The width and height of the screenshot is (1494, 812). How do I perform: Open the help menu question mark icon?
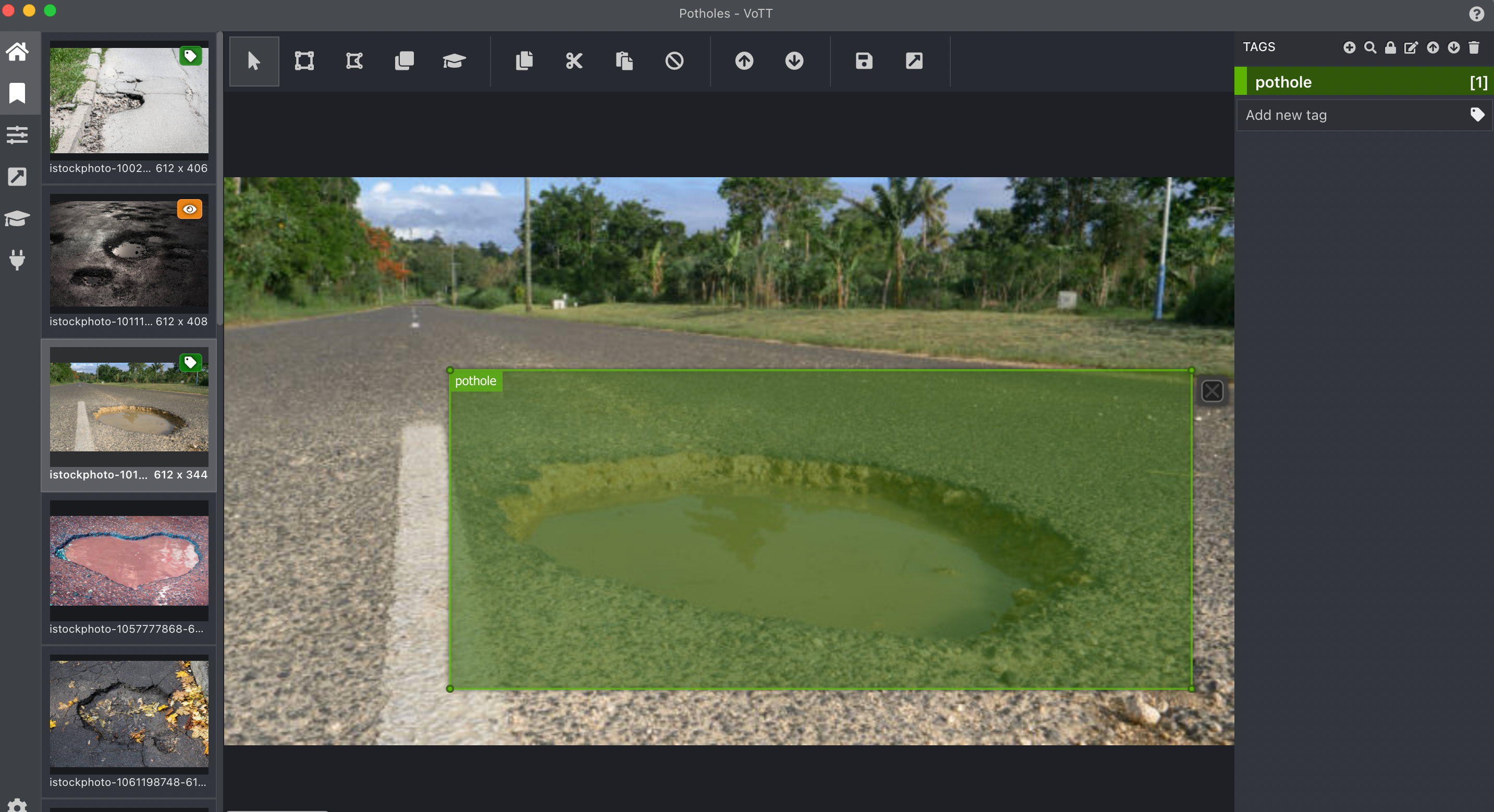[x=1476, y=14]
